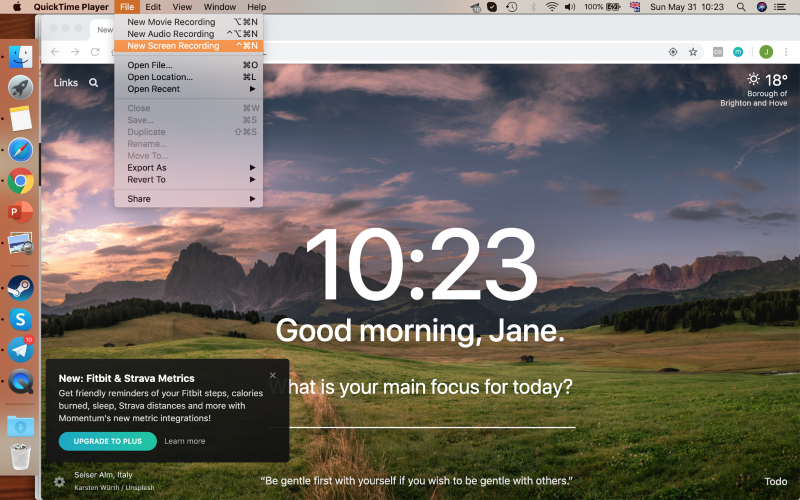Reload the Chrome page
800x500 pixels.
tap(95, 52)
